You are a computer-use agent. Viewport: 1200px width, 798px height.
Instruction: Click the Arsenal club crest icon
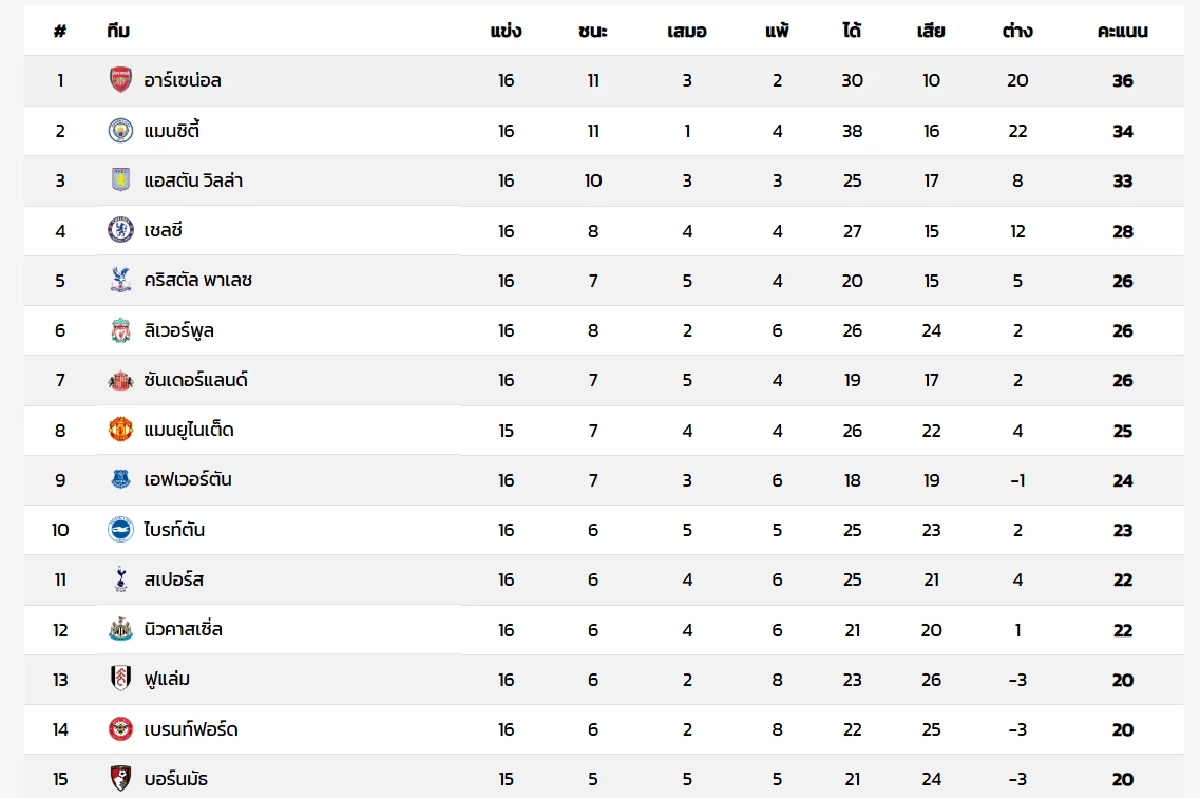tap(121, 81)
